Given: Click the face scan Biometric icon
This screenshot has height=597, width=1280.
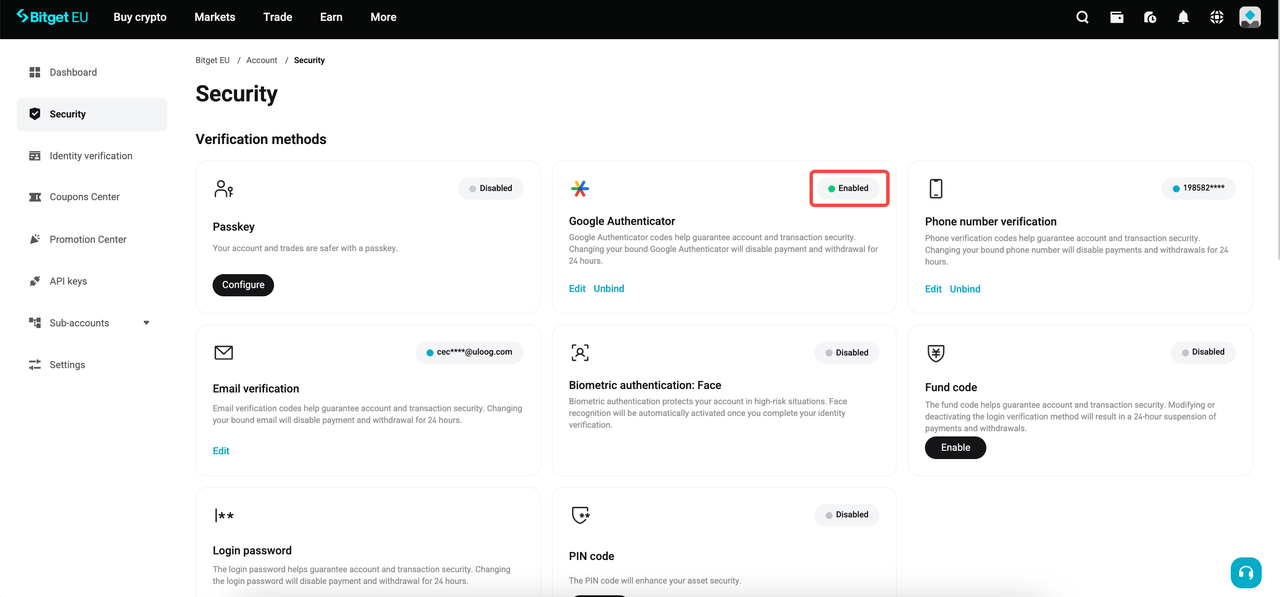Looking at the screenshot, I should pos(580,352).
